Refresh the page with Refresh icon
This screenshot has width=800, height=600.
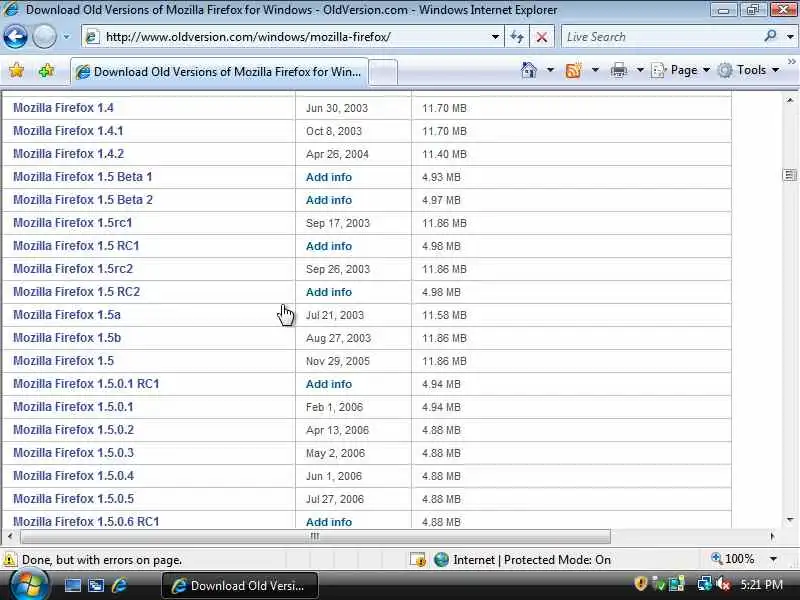click(517, 37)
